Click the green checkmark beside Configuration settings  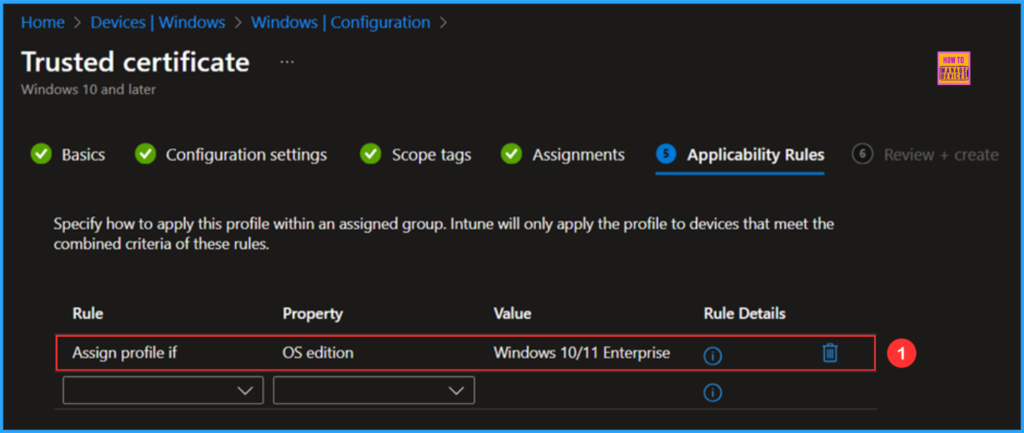coord(145,155)
